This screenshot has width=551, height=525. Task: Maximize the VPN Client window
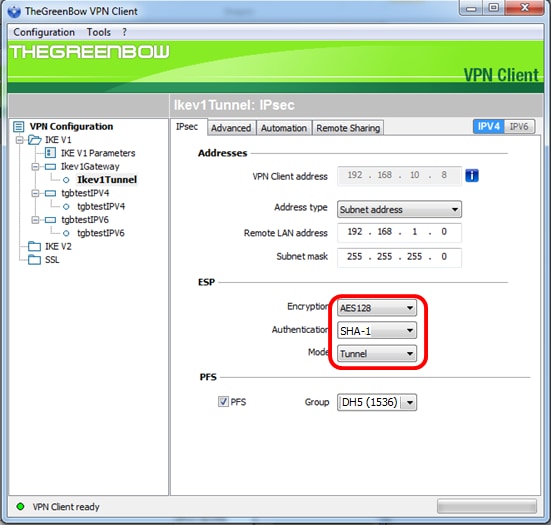point(494,8)
